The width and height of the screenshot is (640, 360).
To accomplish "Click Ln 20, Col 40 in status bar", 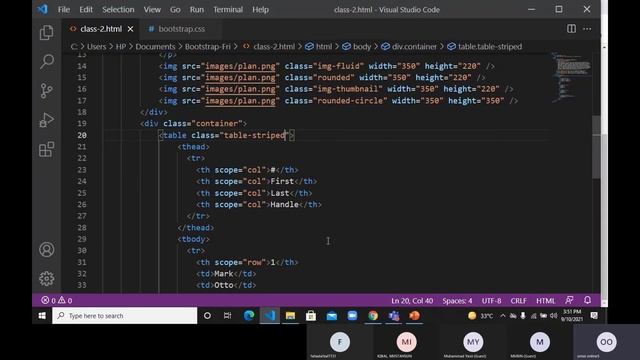I will (412, 301).
